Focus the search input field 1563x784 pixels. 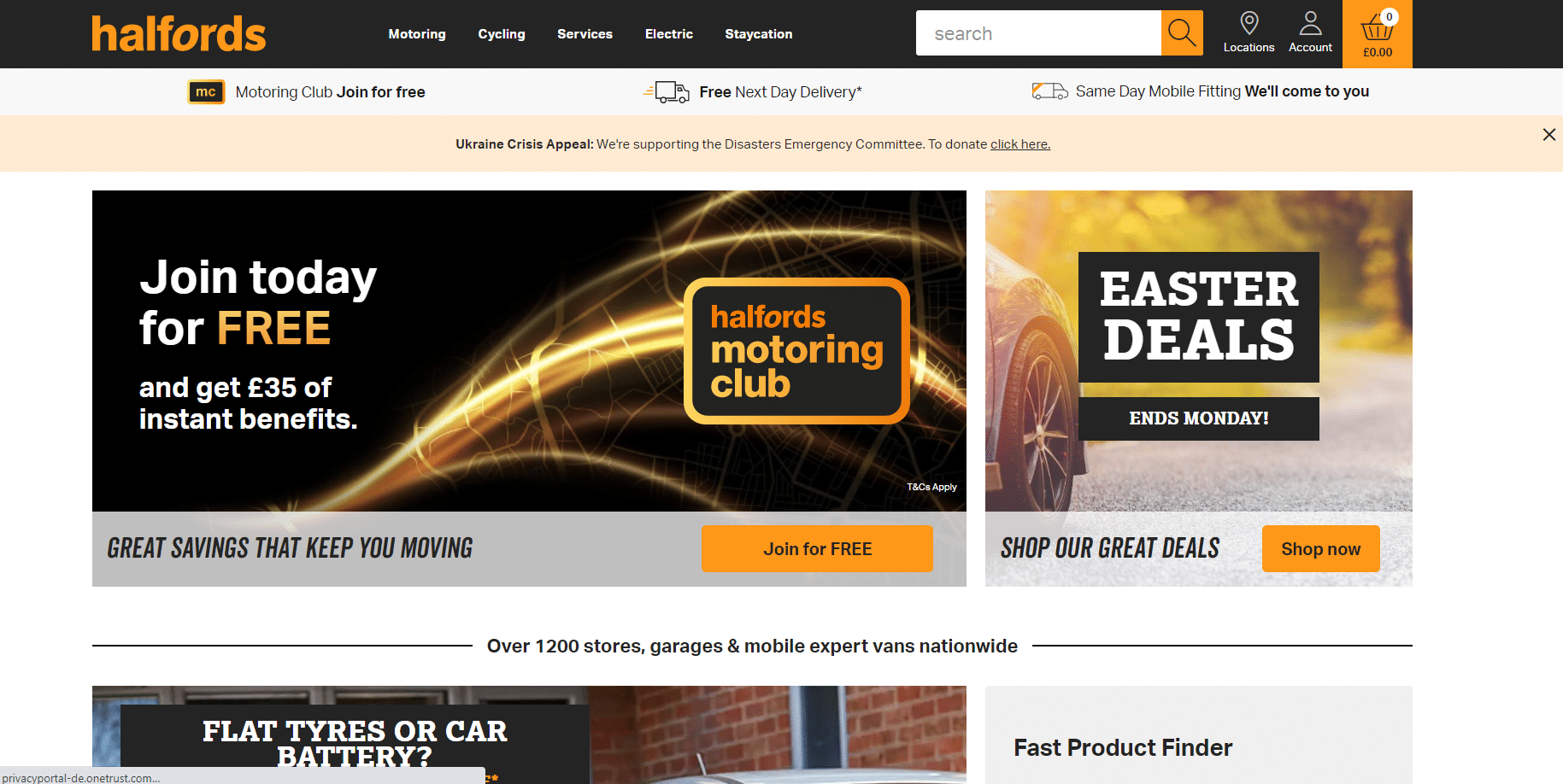(x=1038, y=33)
